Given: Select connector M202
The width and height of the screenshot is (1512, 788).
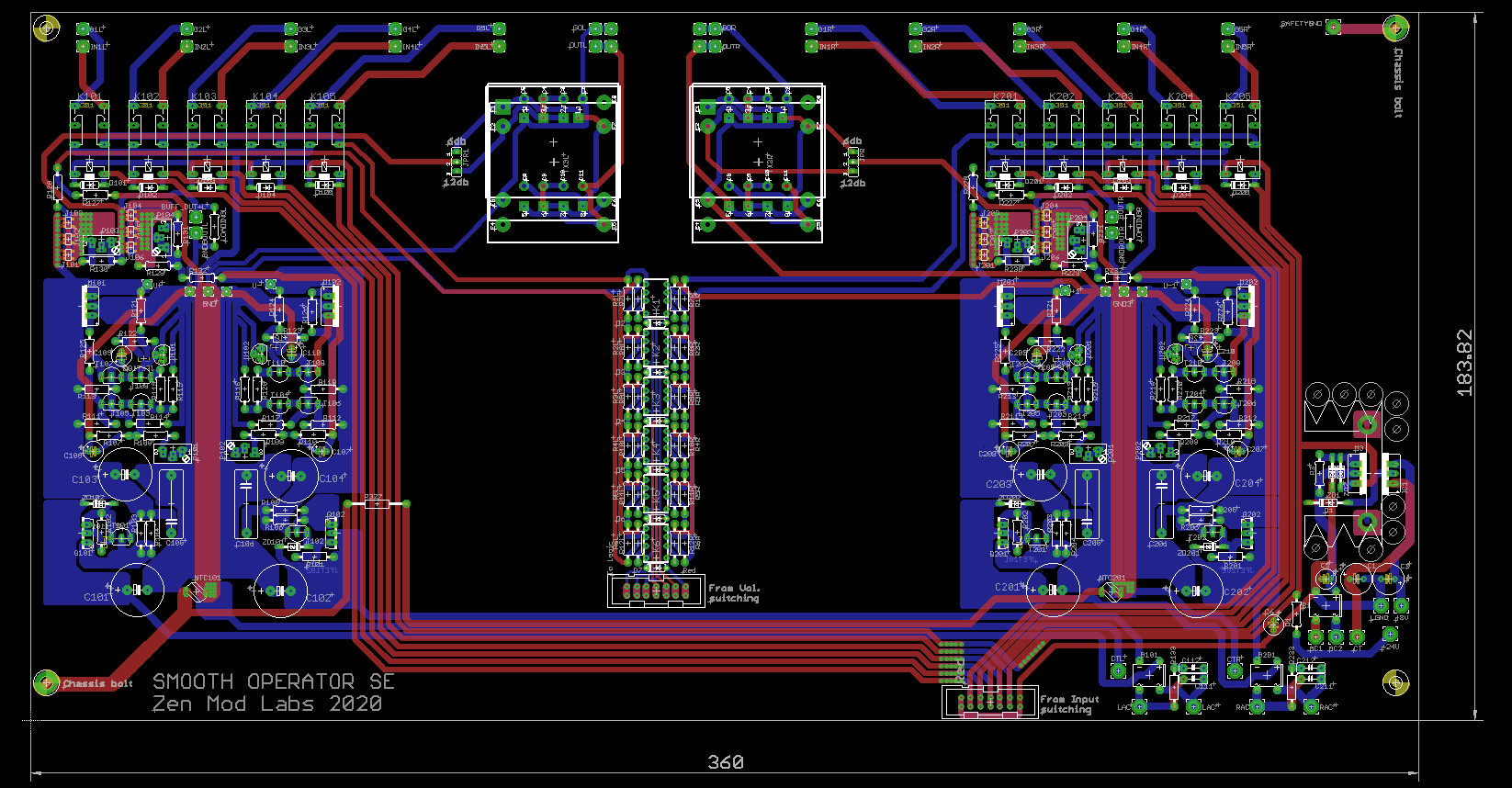Looking at the screenshot, I should 1245,305.
